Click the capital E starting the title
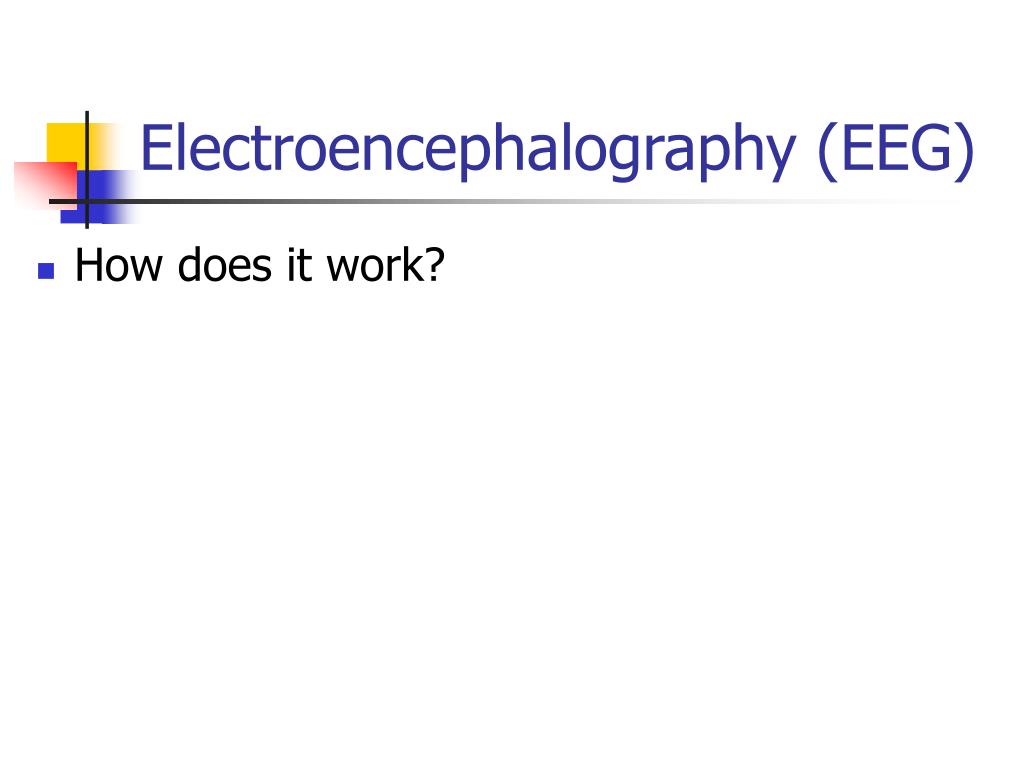The width and height of the screenshot is (1024, 768). click(x=156, y=148)
